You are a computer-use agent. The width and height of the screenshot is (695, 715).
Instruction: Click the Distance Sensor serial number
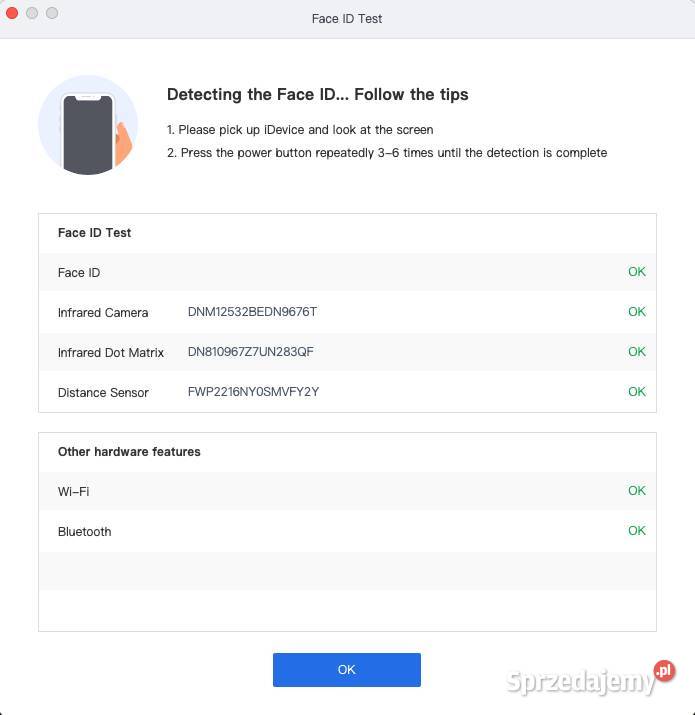(253, 392)
